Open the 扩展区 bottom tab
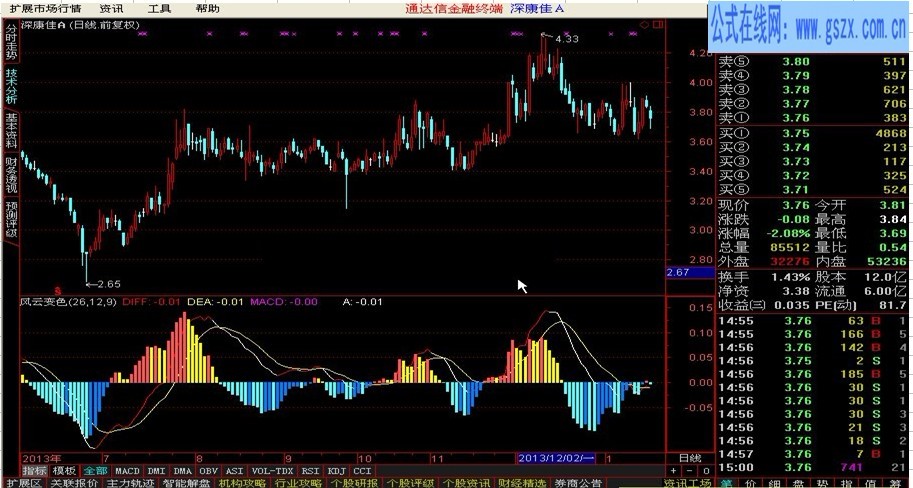Screen dimensions: 913x488 click(22, 483)
